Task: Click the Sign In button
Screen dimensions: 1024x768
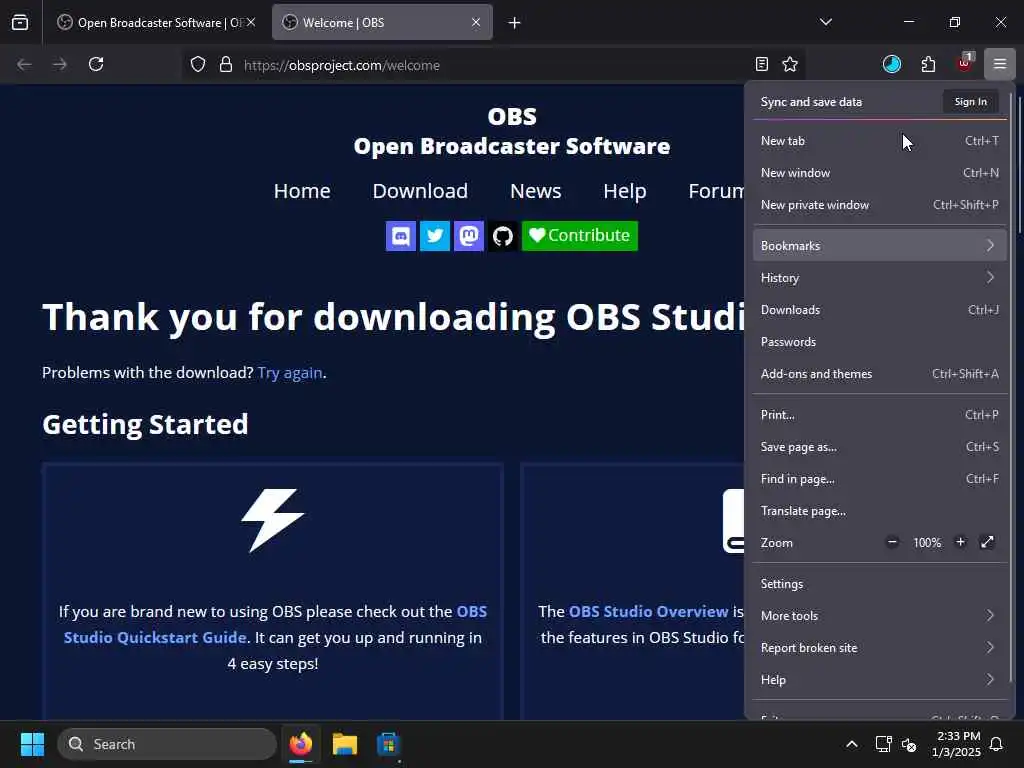Action: pos(970,101)
